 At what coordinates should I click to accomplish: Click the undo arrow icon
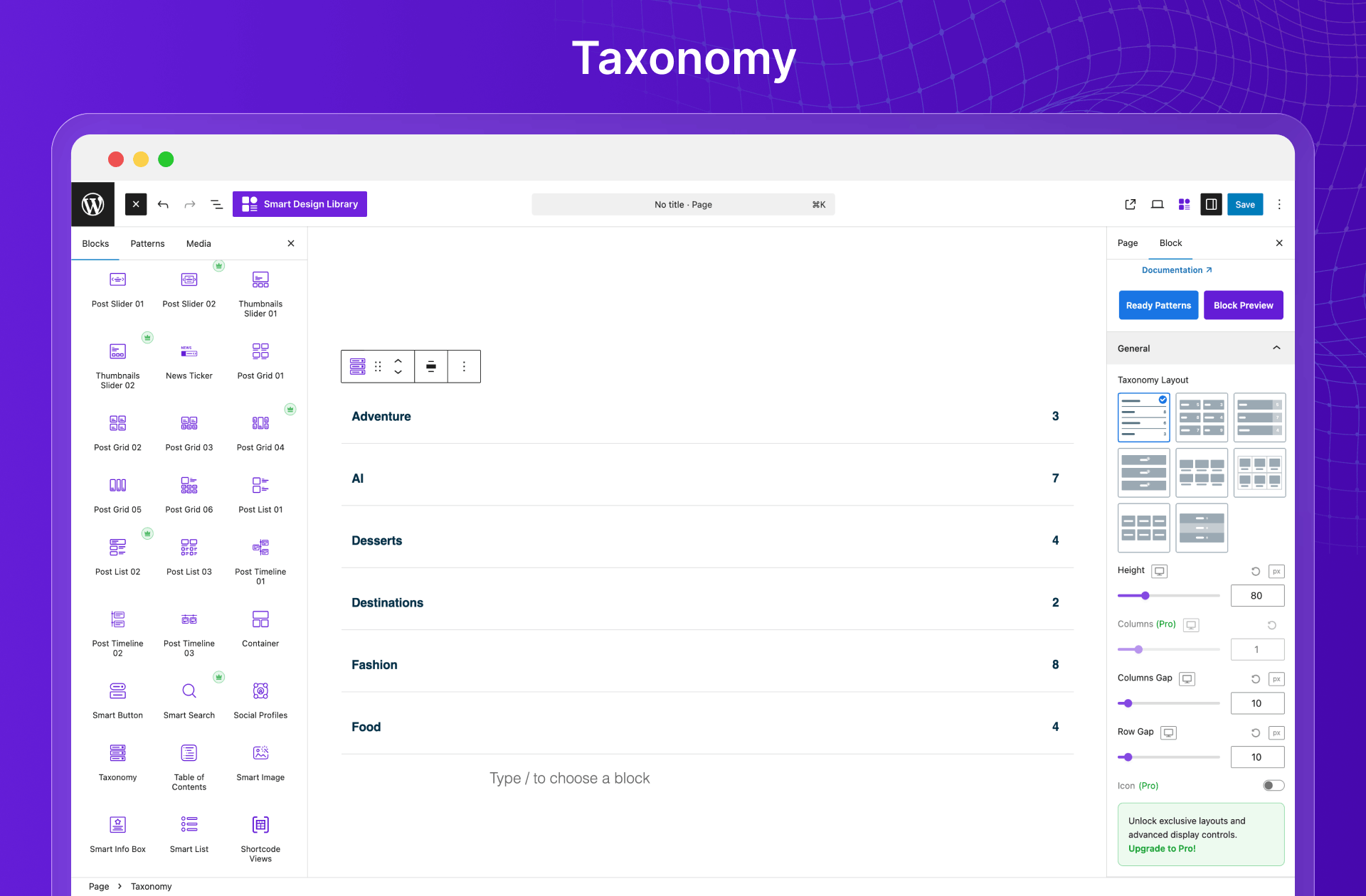[163, 204]
